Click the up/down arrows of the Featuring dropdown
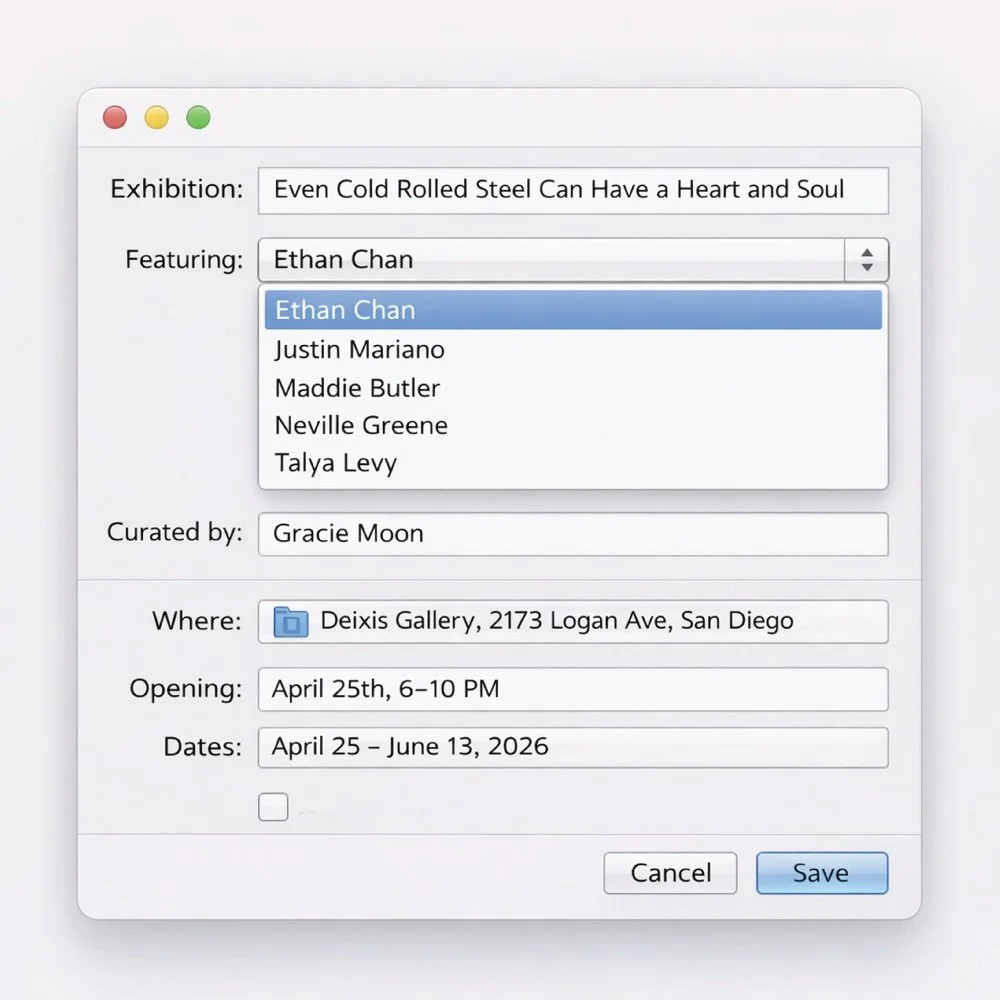The height and width of the screenshot is (1000, 1000). pos(866,260)
